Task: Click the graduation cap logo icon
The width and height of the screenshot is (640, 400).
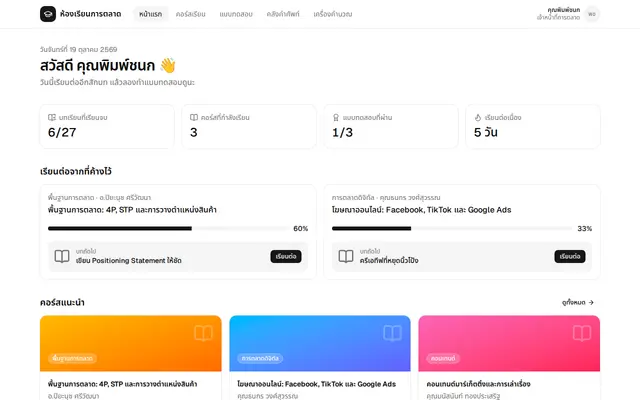Action: pos(48,14)
